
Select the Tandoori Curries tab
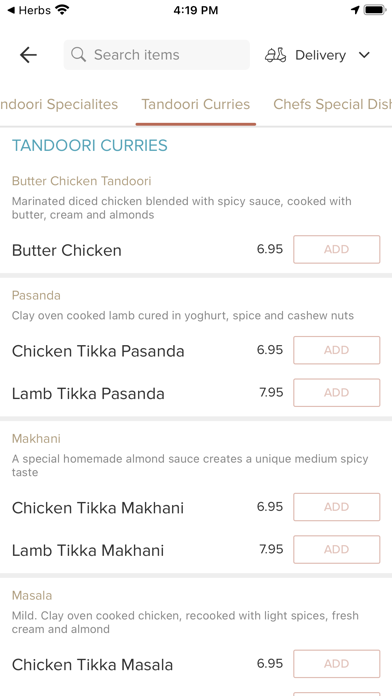[x=196, y=104]
